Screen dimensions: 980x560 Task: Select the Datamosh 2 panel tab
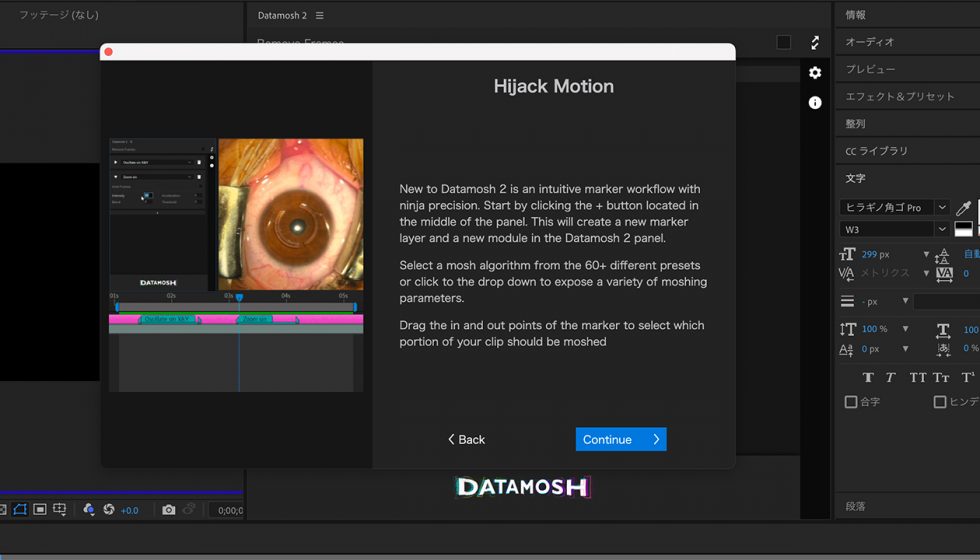[282, 16]
